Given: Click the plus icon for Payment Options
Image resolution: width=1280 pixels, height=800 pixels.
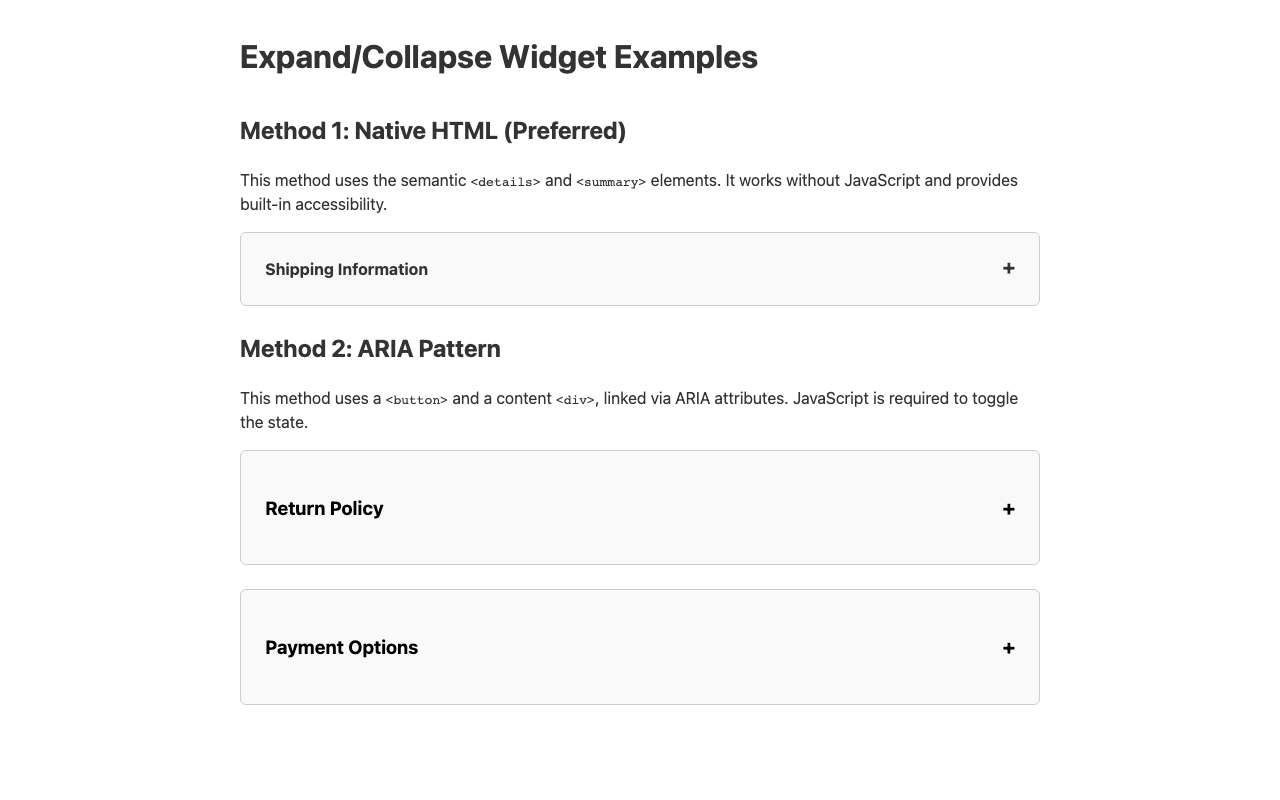Looking at the screenshot, I should click(1008, 648).
